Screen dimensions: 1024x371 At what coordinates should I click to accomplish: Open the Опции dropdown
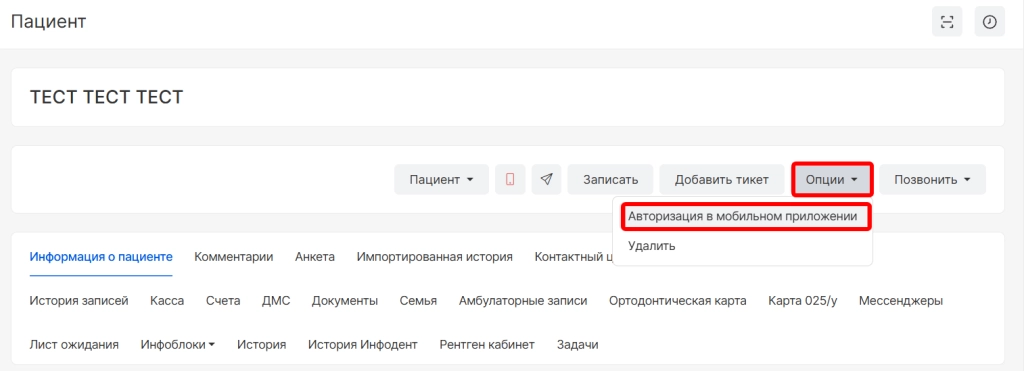tap(832, 179)
